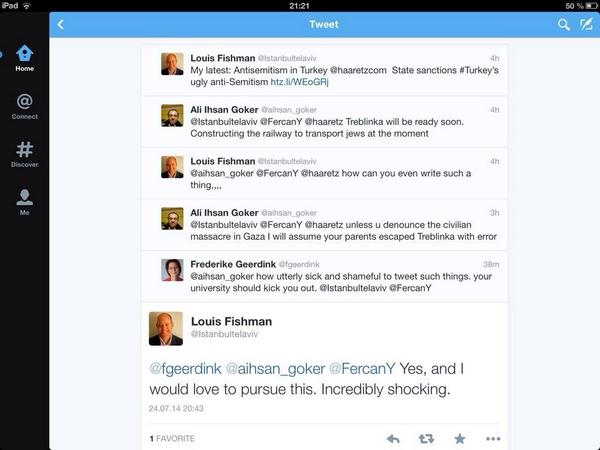The width and height of the screenshot is (600, 450).
Task: Open Frederike Geerdink's profile picture
Action: 172,270
